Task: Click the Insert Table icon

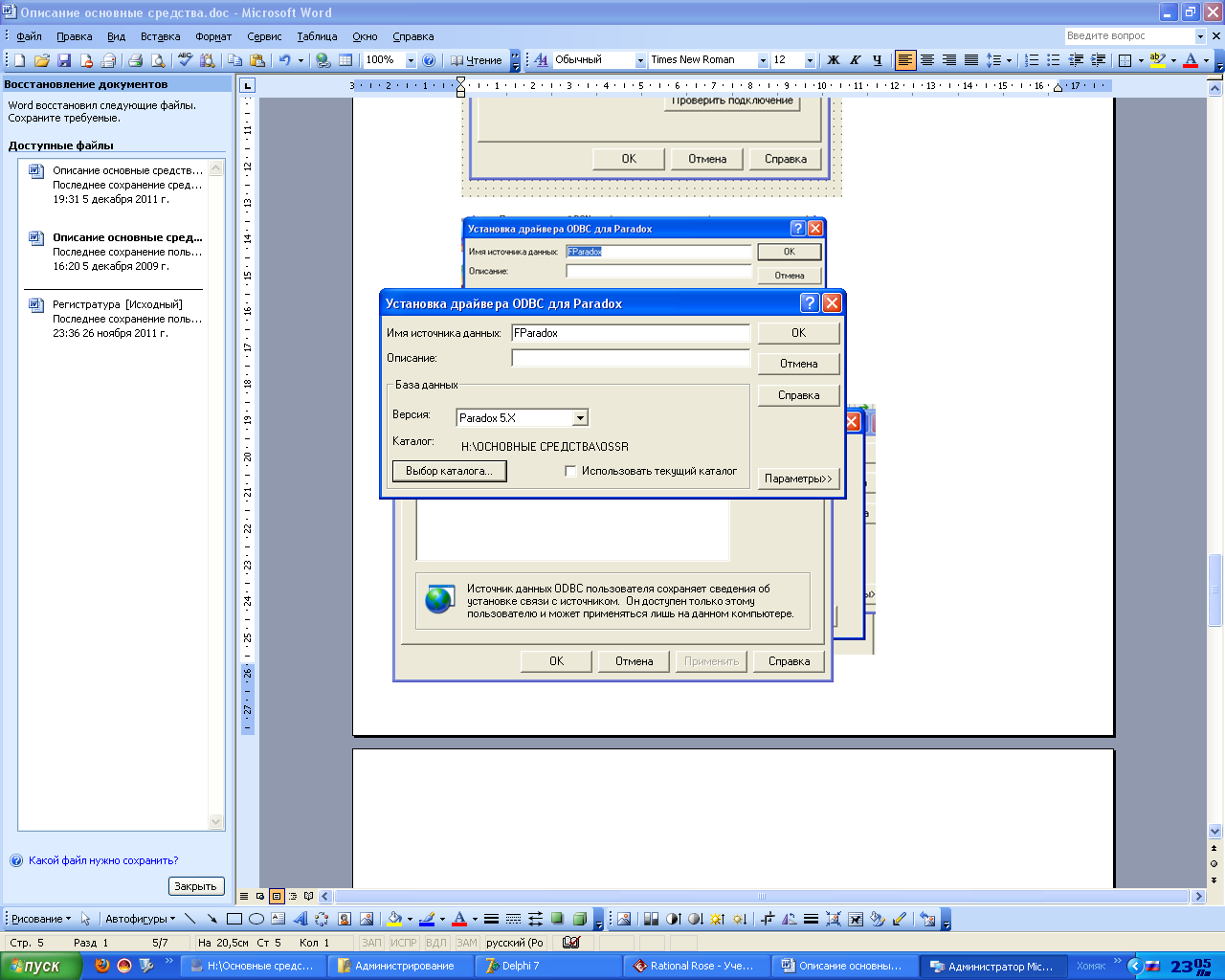Action: point(345,60)
